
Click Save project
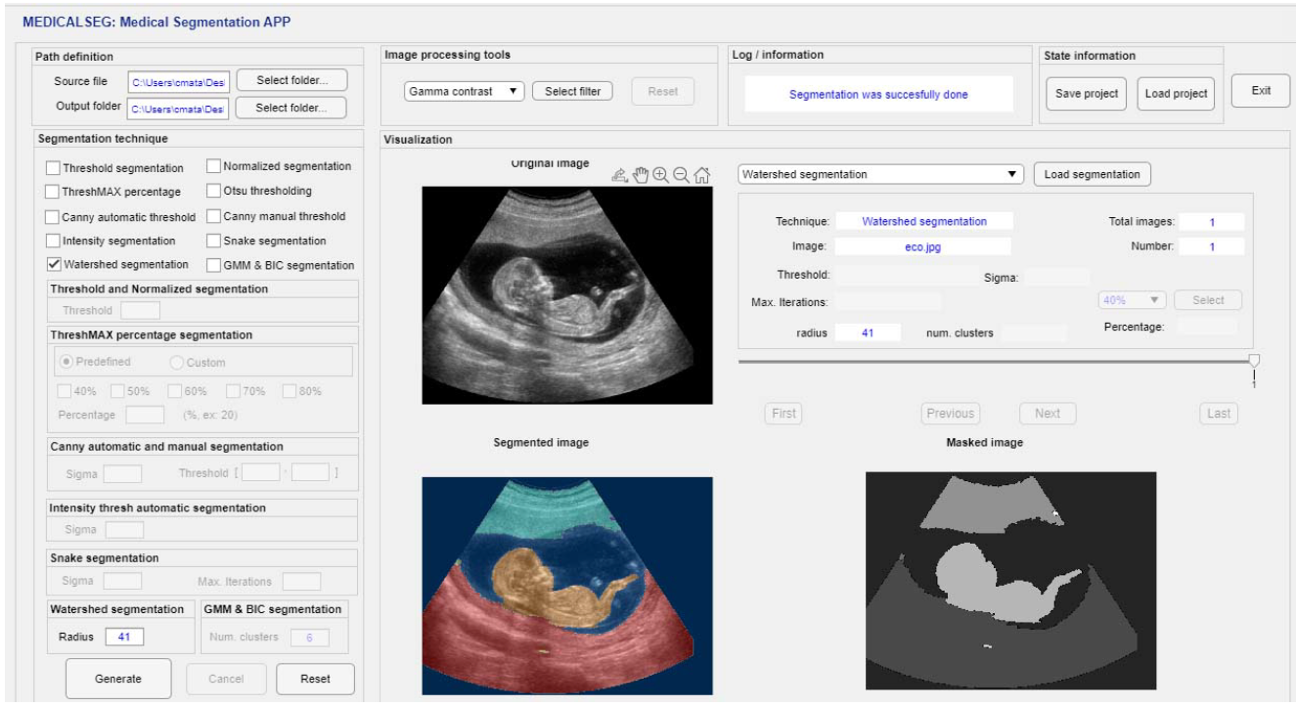[1087, 94]
